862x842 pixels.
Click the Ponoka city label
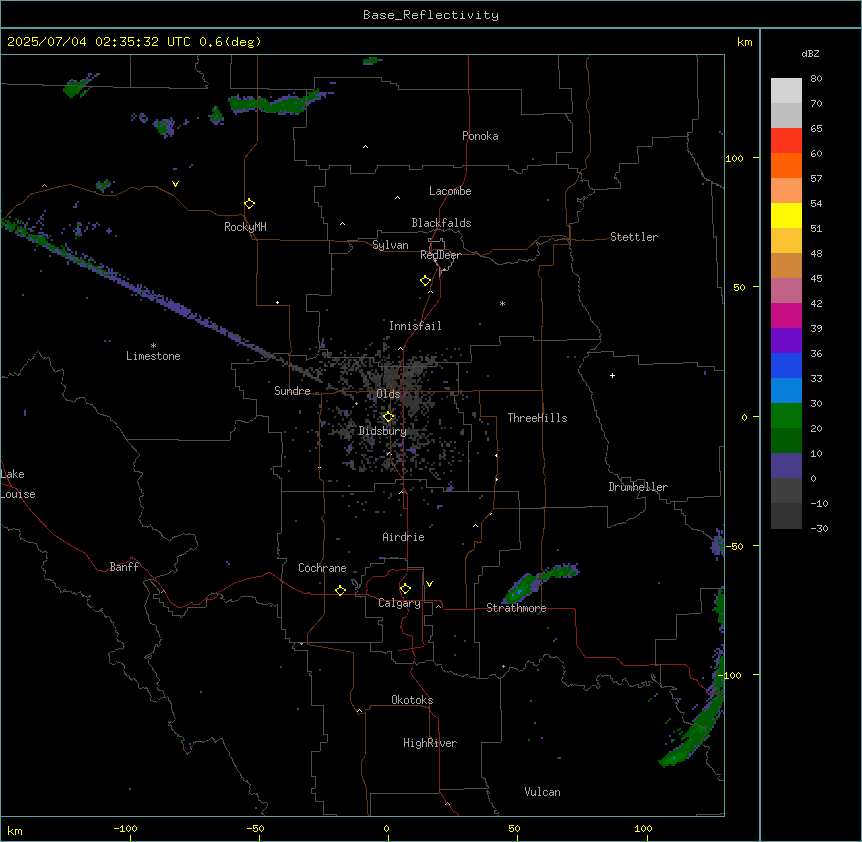pyautogui.click(x=480, y=136)
